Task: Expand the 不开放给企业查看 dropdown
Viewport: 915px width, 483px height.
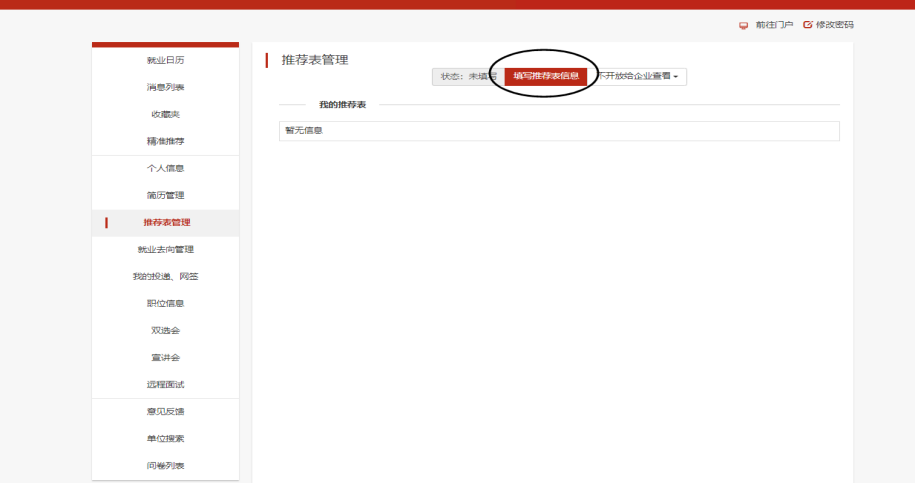Action: [x=637, y=76]
